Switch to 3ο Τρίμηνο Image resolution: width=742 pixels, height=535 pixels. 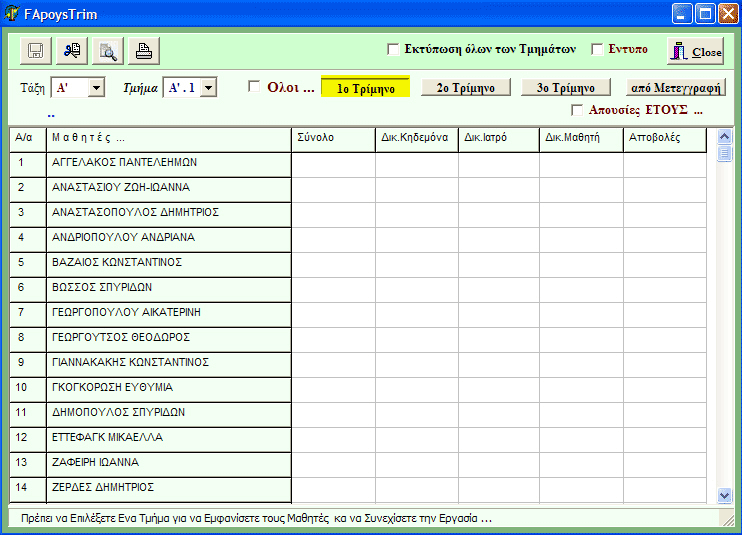click(565, 88)
